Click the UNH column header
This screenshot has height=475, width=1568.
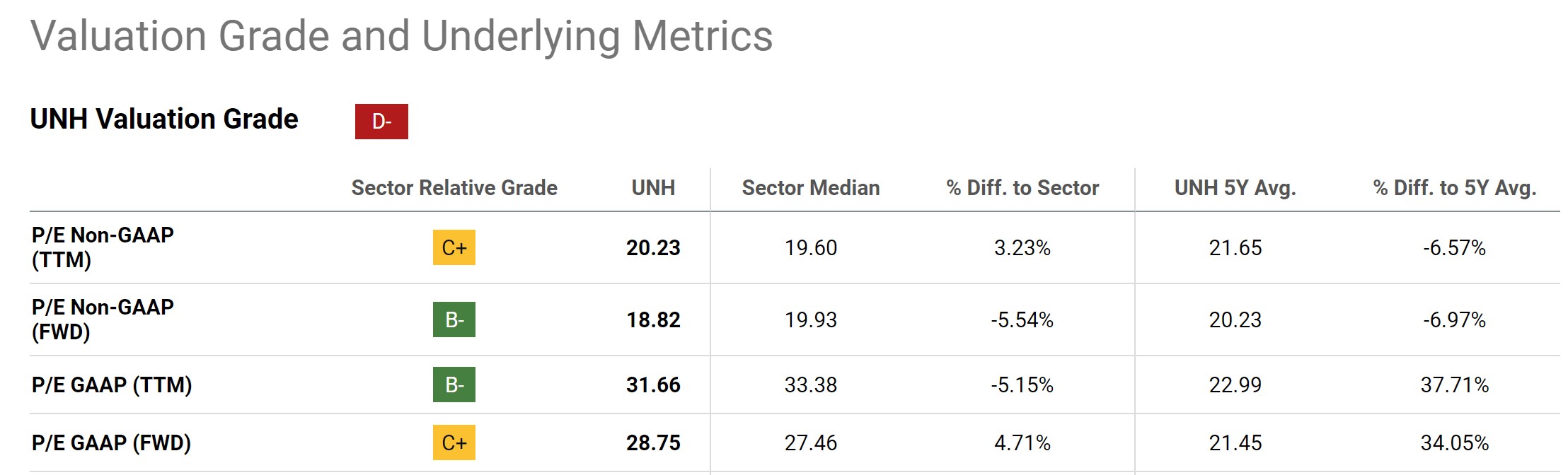pyautogui.click(x=653, y=187)
